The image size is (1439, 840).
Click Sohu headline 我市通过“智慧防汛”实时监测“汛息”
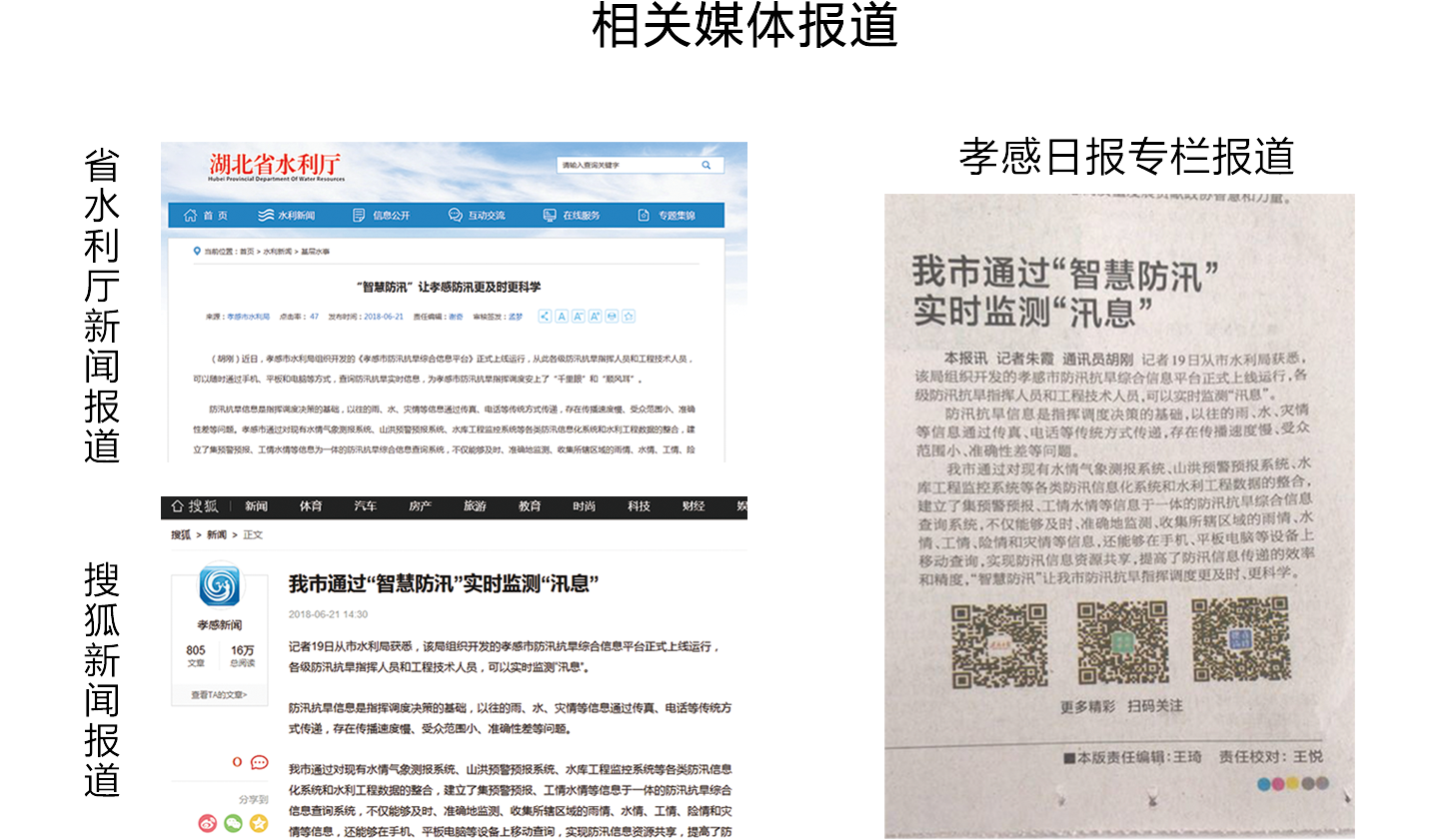coord(444,583)
